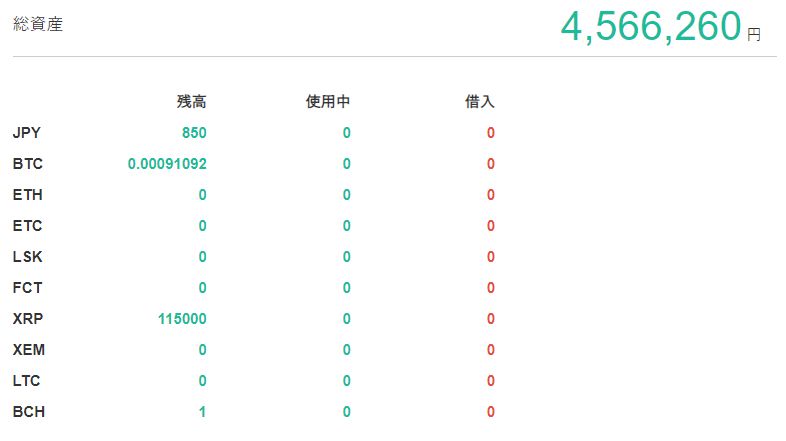The image size is (786, 441).
Task: Click the ETH currency row label
Action: 28,195
